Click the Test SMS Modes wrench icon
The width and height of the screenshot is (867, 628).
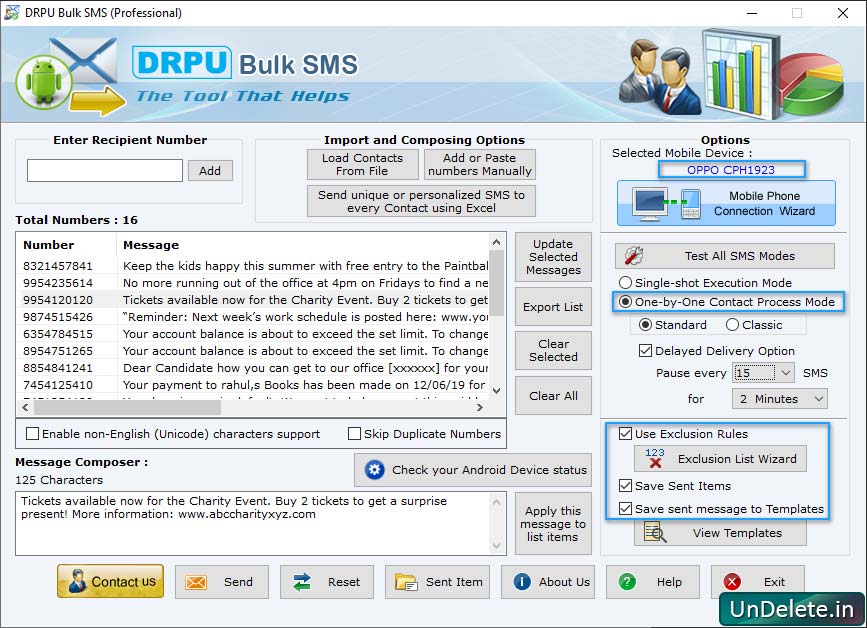[634, 255]
